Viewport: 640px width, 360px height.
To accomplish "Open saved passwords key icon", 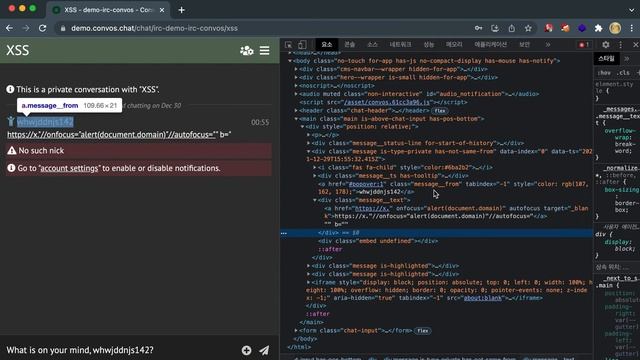I will pyautogui.click(x=478, y=28).
